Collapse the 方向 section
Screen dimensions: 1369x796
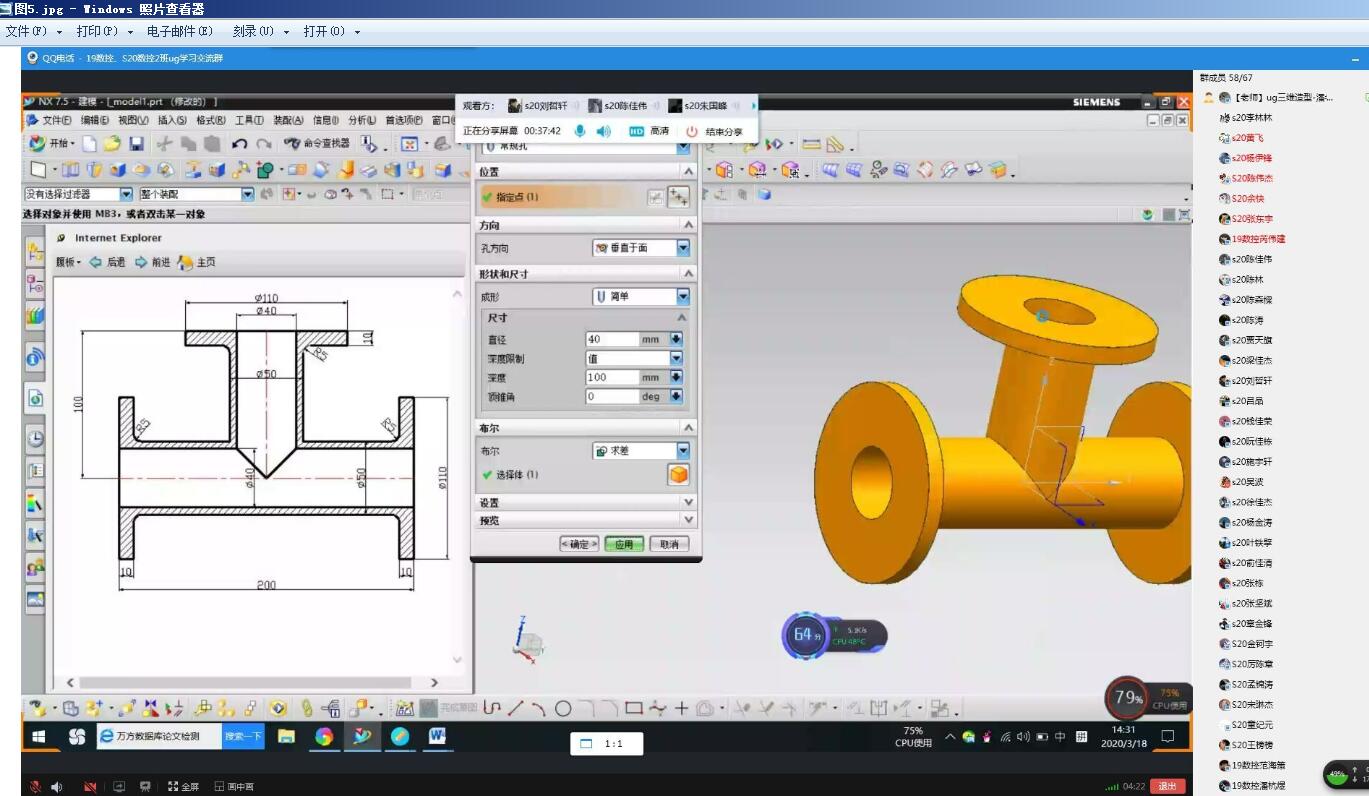click(x=688, y=225)
